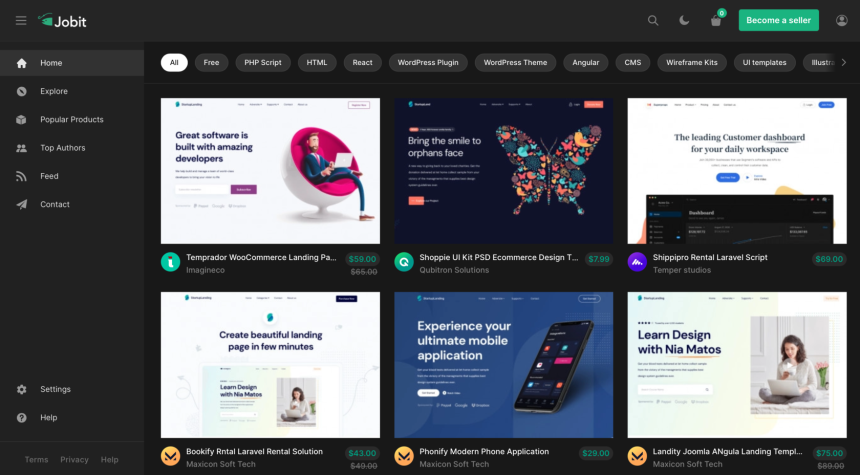This screenshot has height=475, width=860.
Task: Open the user profile icon
Action: tap(841, 20)
